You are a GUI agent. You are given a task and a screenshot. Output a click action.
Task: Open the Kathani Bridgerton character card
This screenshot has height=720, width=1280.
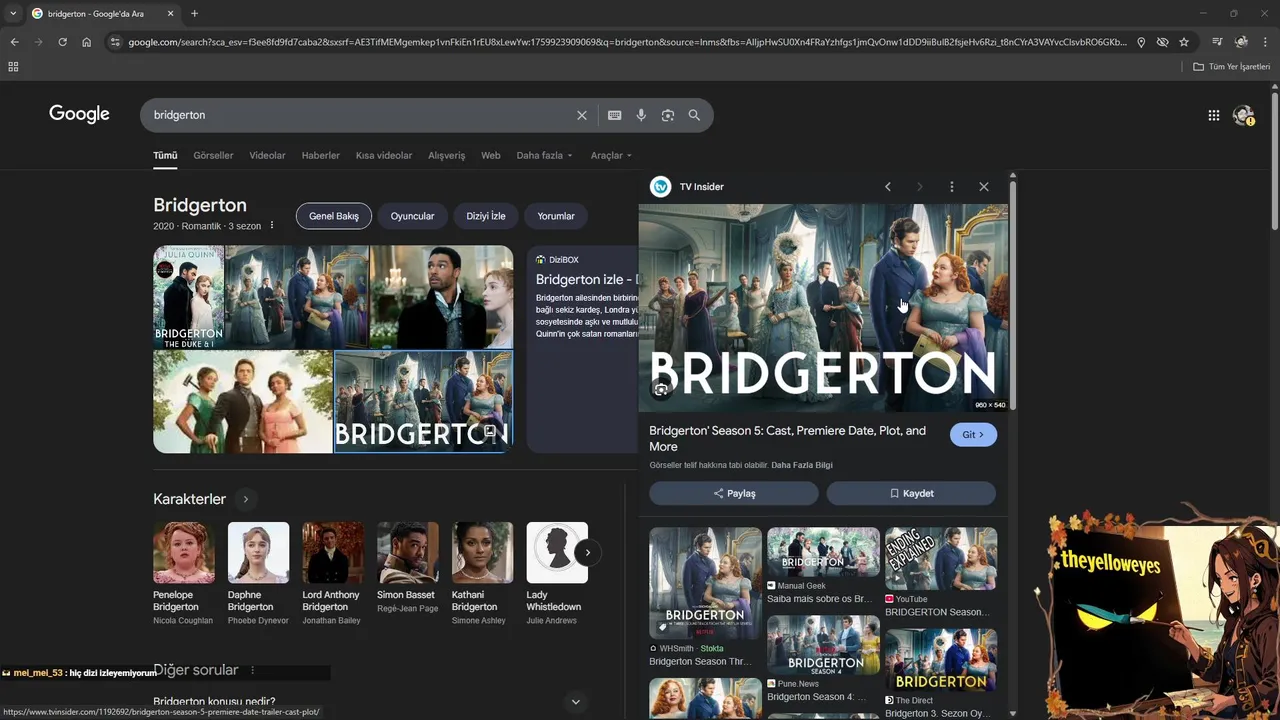click(482, 574)
